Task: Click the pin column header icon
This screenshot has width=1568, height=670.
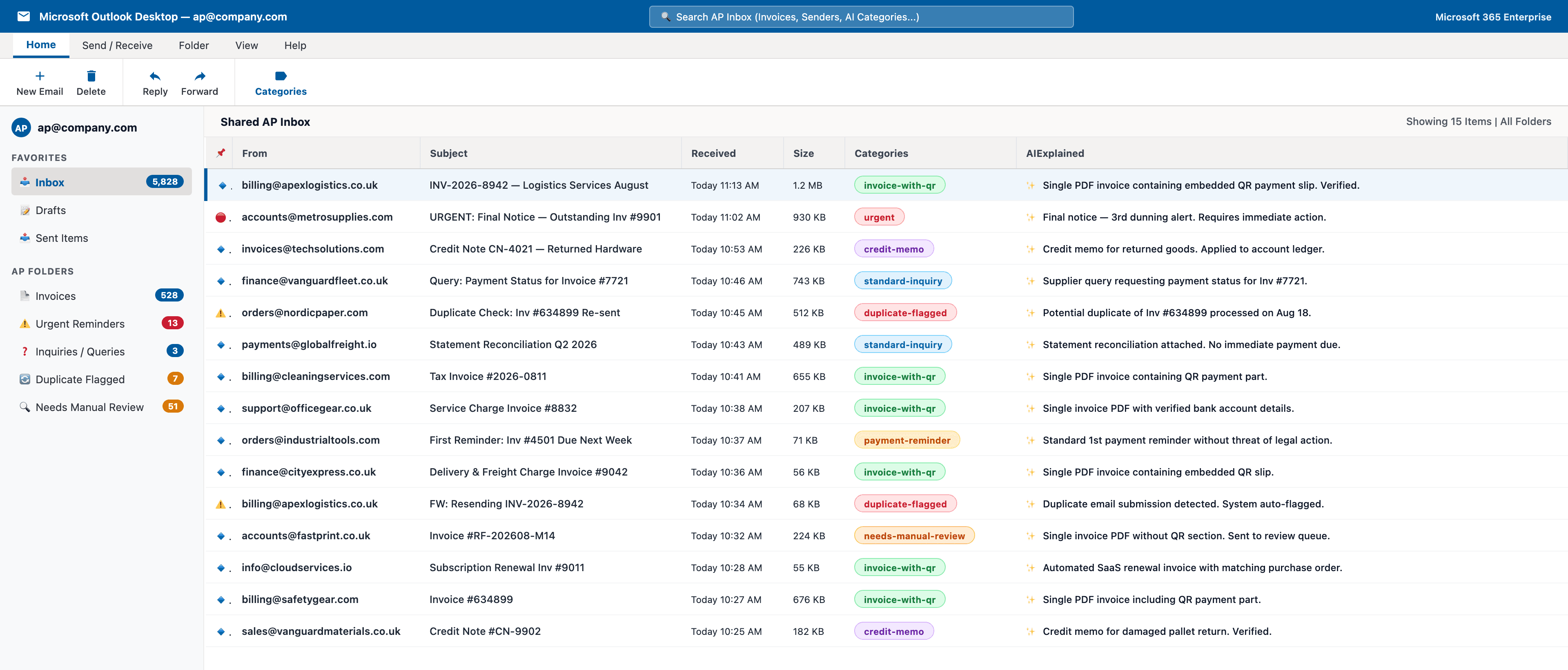Action: tap(221, 153)
